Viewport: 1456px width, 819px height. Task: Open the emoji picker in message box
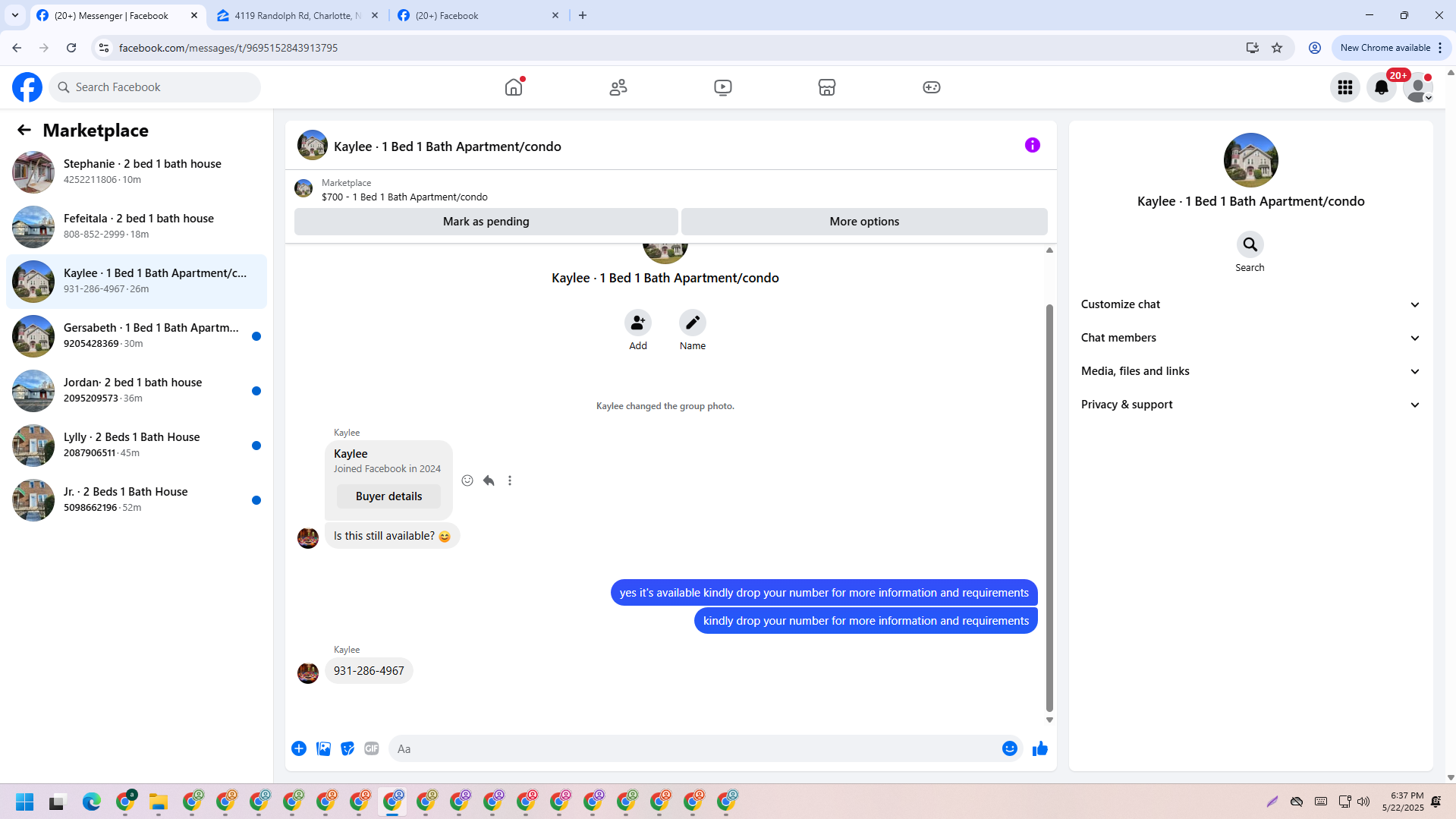1010,748
